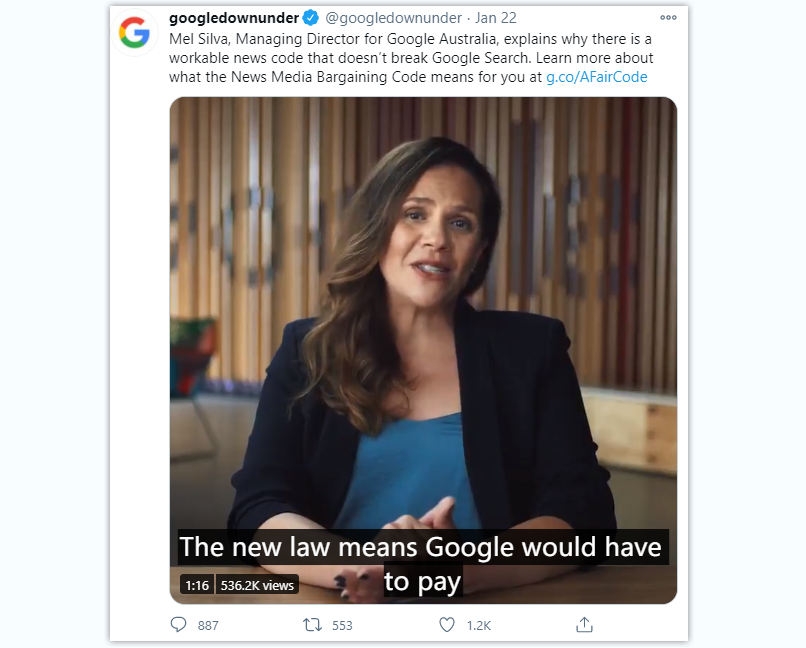The height and width of the screenshot is (648, 806).
Task: Follow the g.co/AFairCode link
Action: (596, 77)
